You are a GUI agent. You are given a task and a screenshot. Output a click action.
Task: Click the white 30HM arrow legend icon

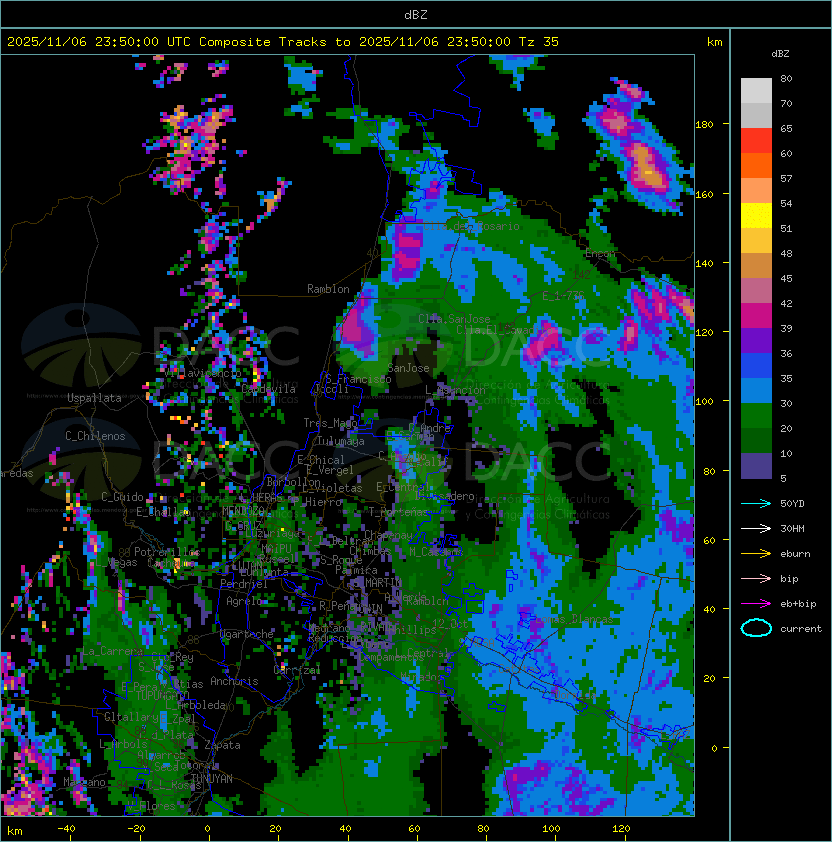[756, 528]
